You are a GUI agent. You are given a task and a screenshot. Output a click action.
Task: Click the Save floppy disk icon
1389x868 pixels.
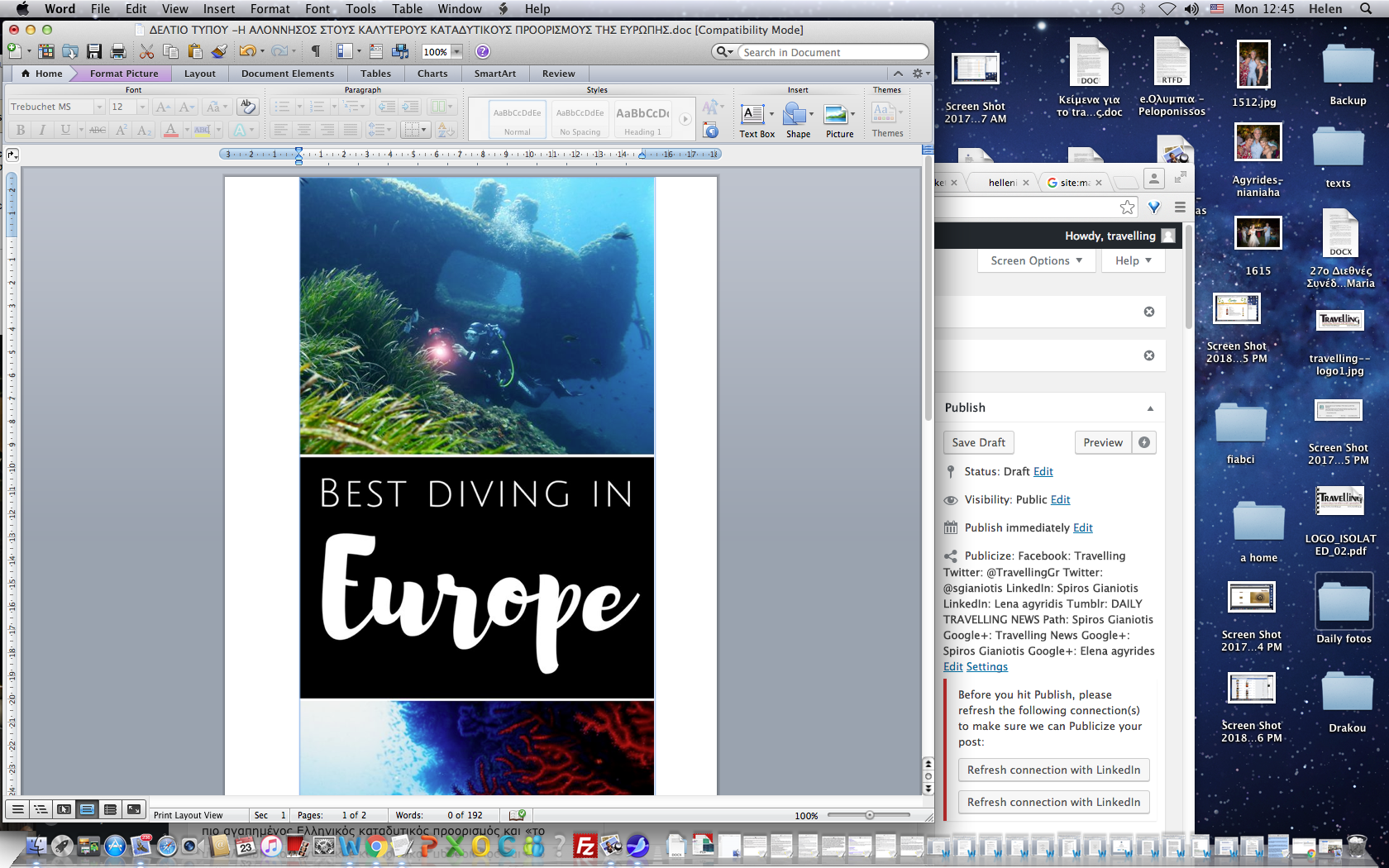94,51
